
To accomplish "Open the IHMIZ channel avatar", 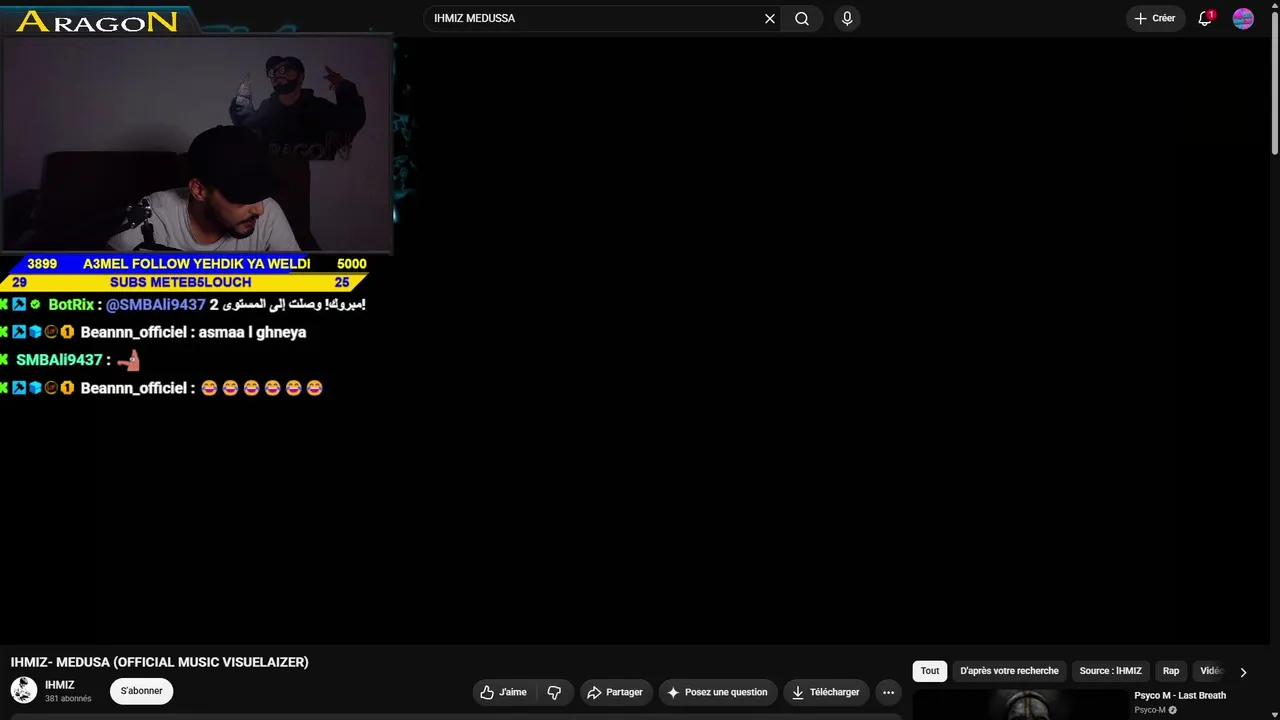I will (24, 690).
